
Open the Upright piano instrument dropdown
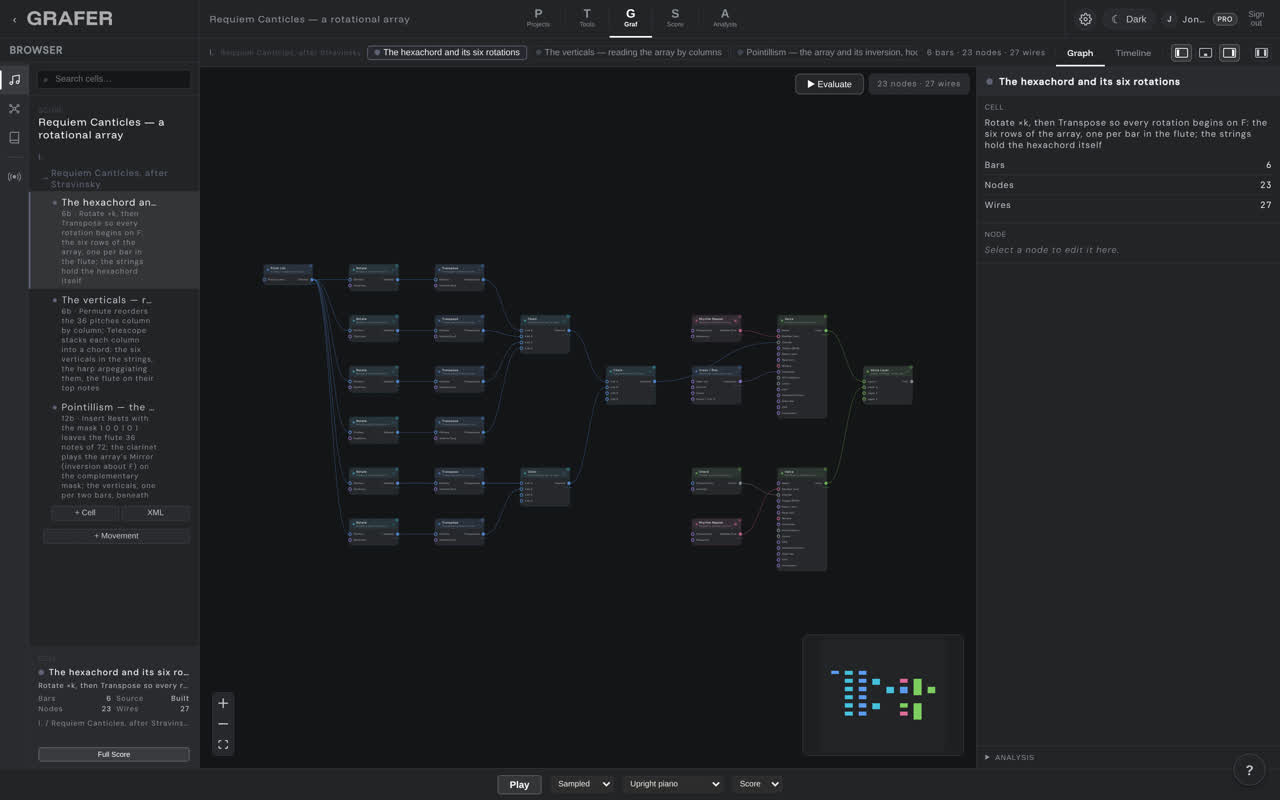coord(672,784)
